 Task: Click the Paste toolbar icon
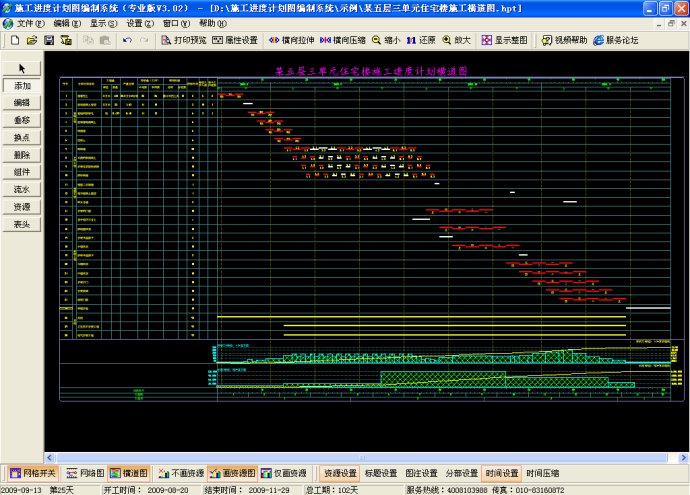pos(105,40)
